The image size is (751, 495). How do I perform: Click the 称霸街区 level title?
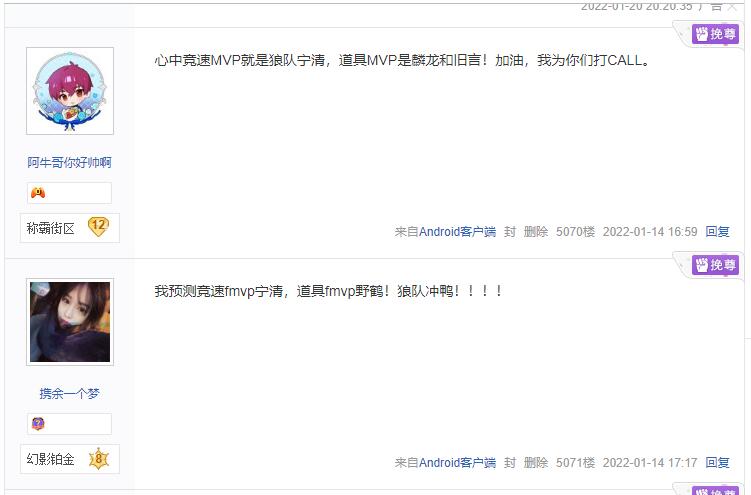51,228
